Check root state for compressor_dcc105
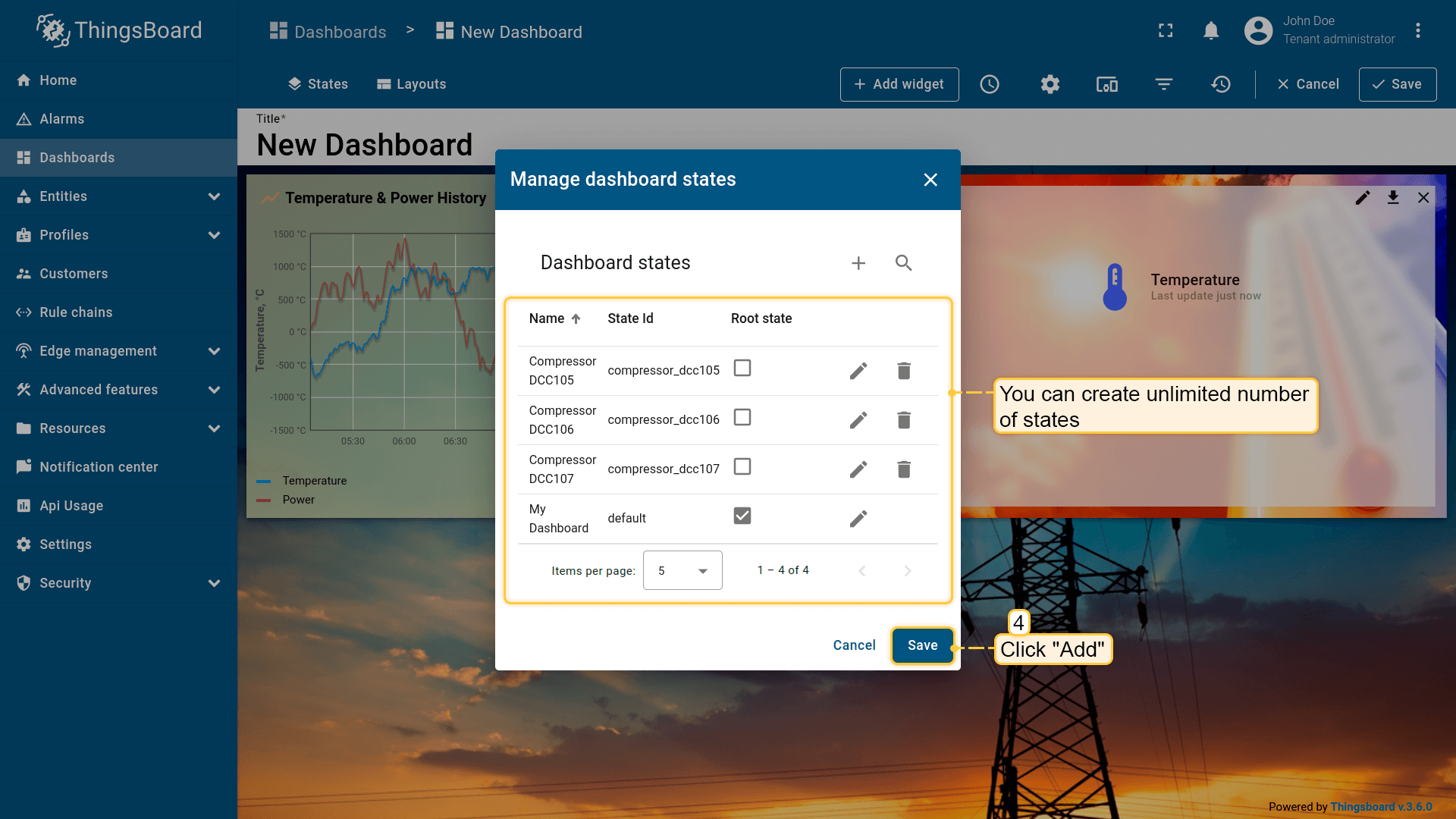Image resolution: width=1456 pixels, height=819 pixels. tap(742, 368)
